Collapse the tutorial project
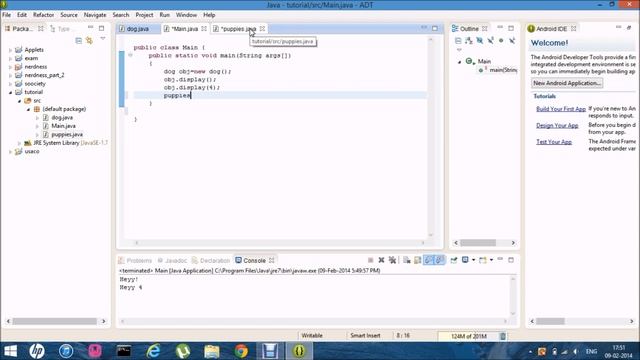Viewport: 640px width, 360px height. pos(10,92)
